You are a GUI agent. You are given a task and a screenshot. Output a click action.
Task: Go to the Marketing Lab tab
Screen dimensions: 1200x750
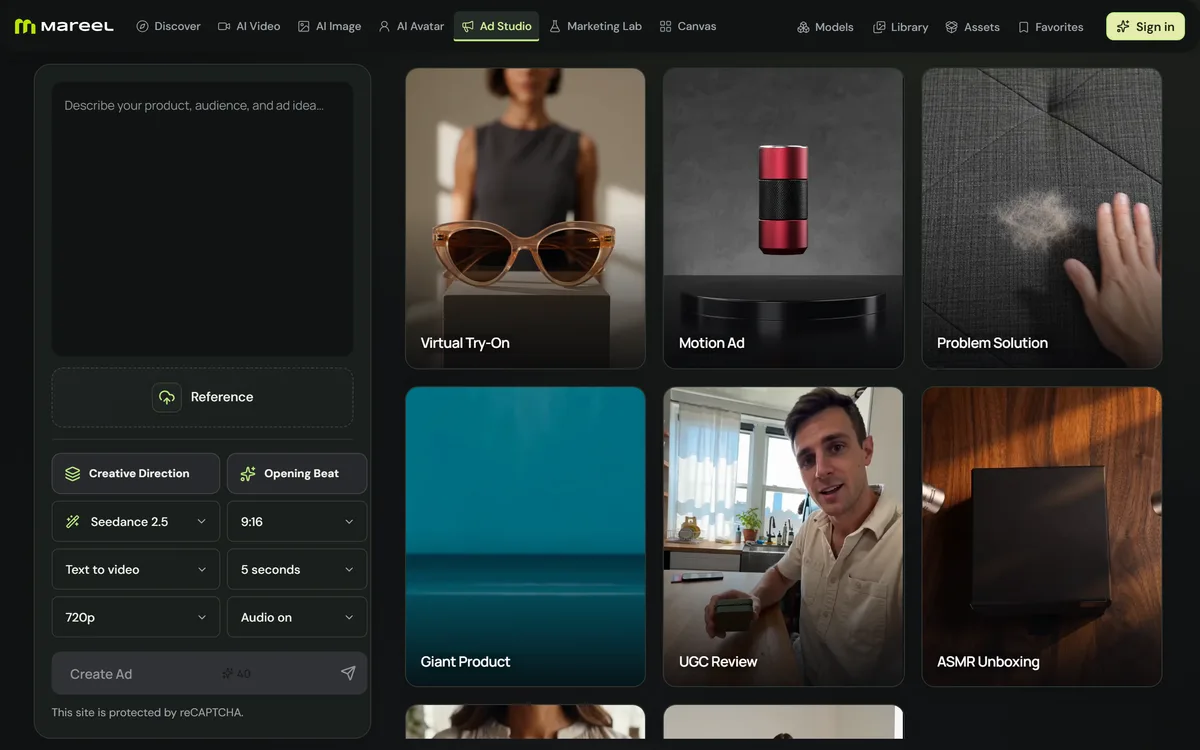(x=596, y=26)
